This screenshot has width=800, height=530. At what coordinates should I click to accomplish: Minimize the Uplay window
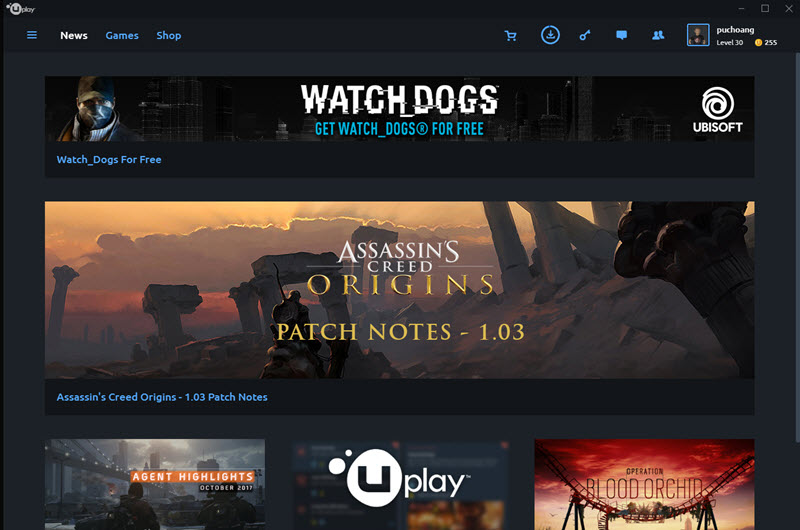click(x=741, y=9)
